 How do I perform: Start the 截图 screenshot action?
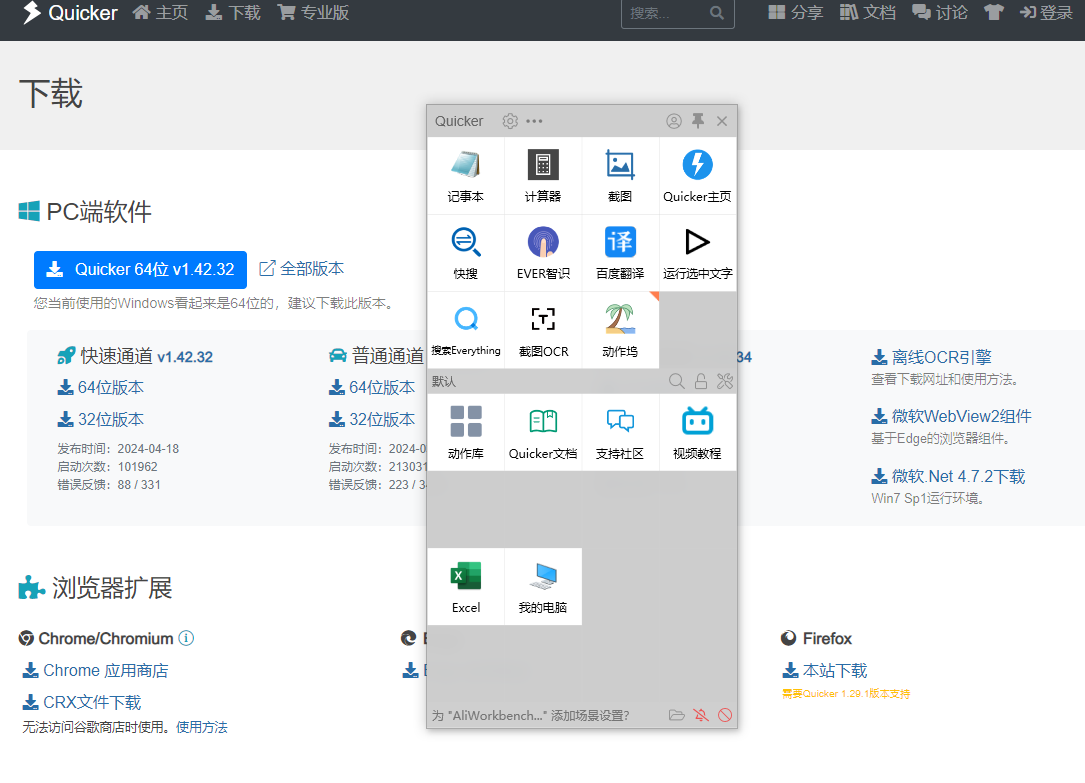[x=620, y=176]
